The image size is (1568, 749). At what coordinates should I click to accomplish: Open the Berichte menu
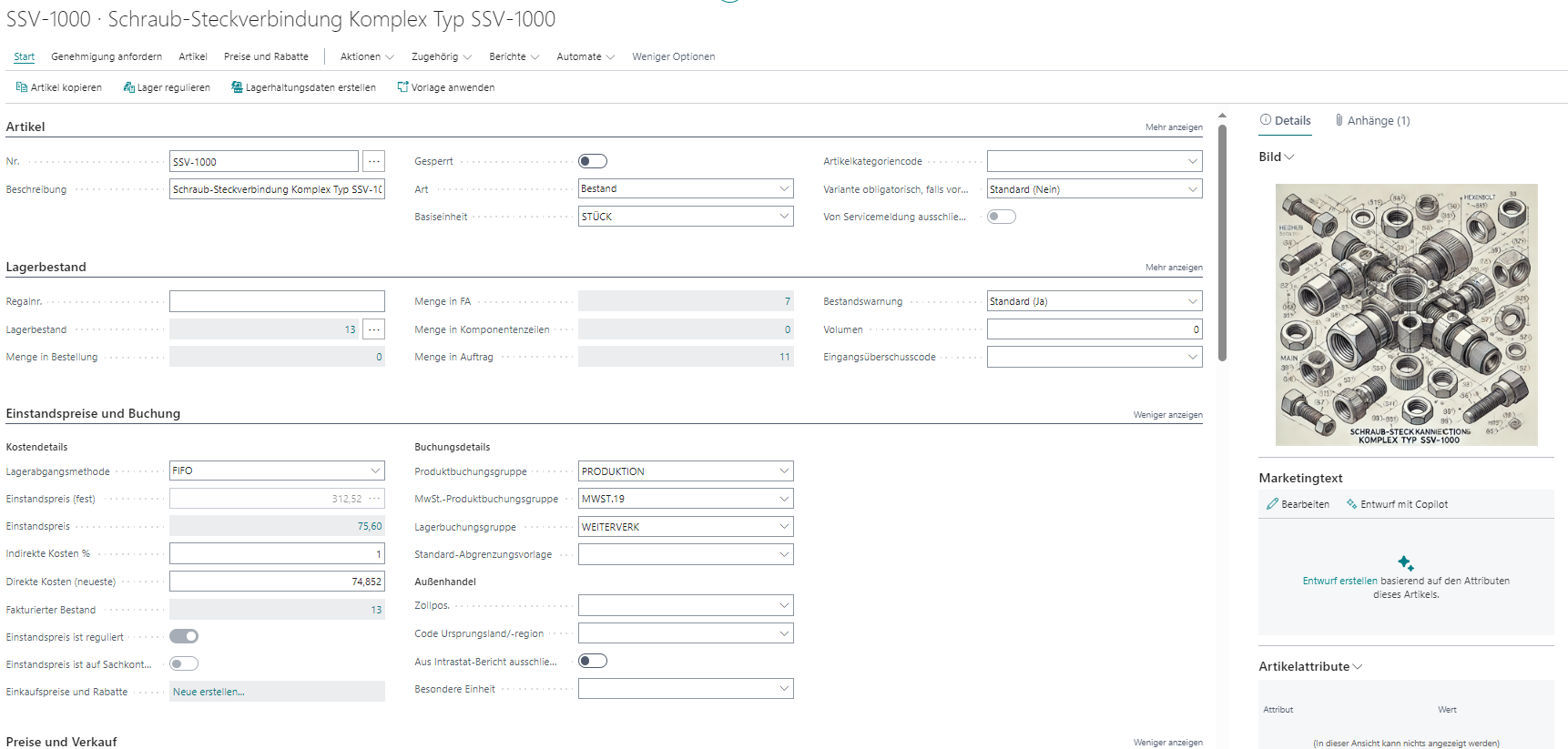click(514, 56)
